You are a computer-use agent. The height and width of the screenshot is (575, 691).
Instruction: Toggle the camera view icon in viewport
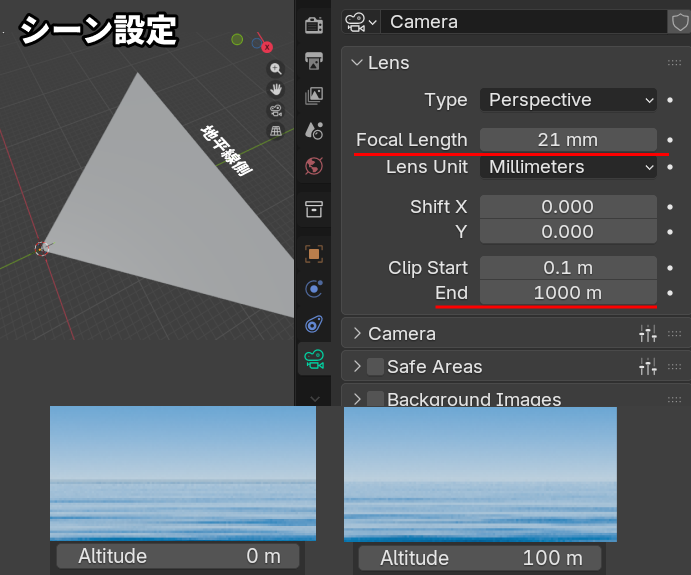pos(276,111)
